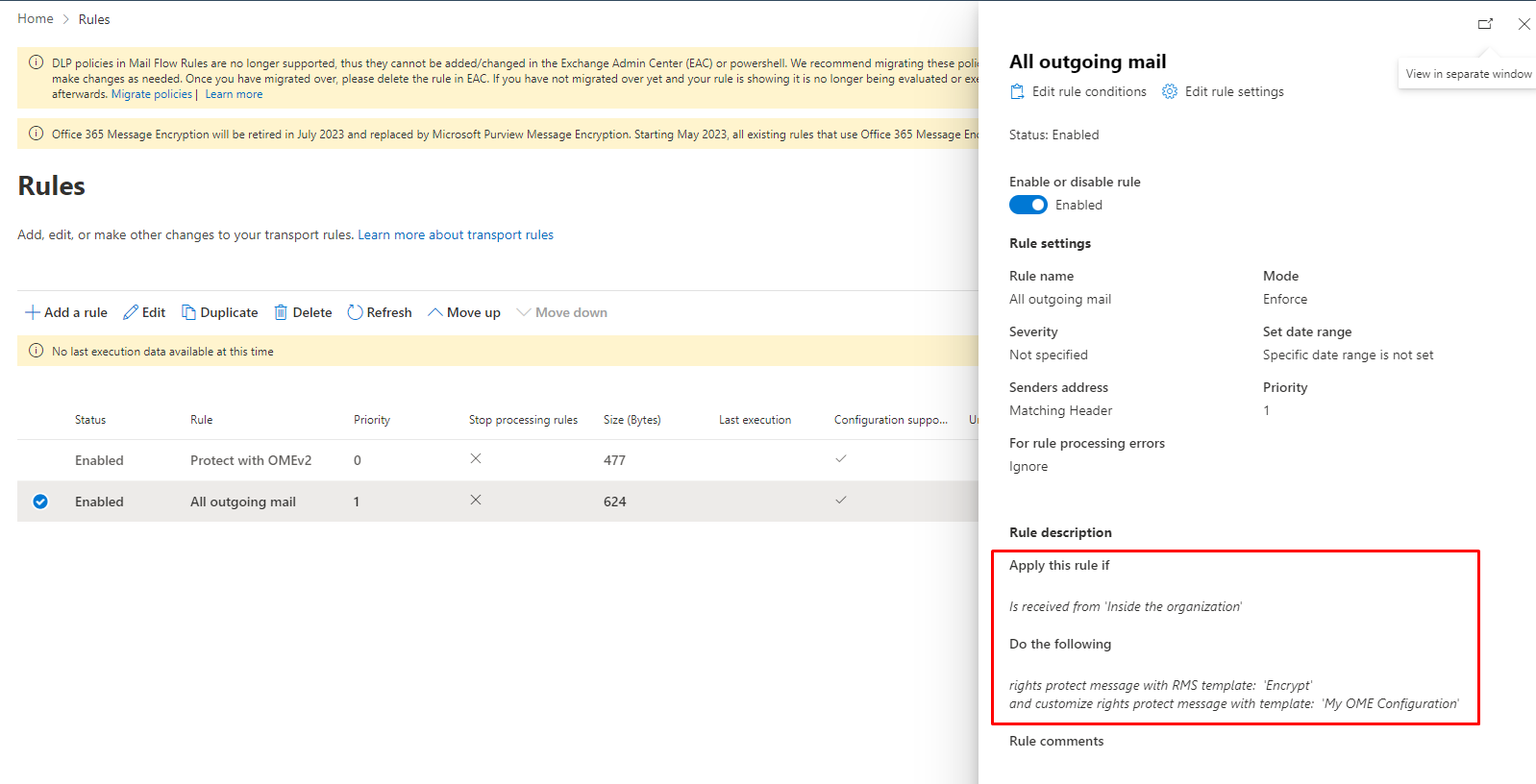Click the Move down toolbar button
This screenshot has width=1536, height=784.
(x=561, y=312)
